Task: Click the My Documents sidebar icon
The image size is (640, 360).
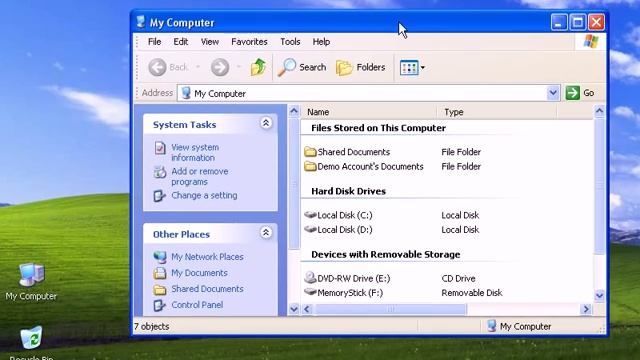Action: tap(160, 273)
